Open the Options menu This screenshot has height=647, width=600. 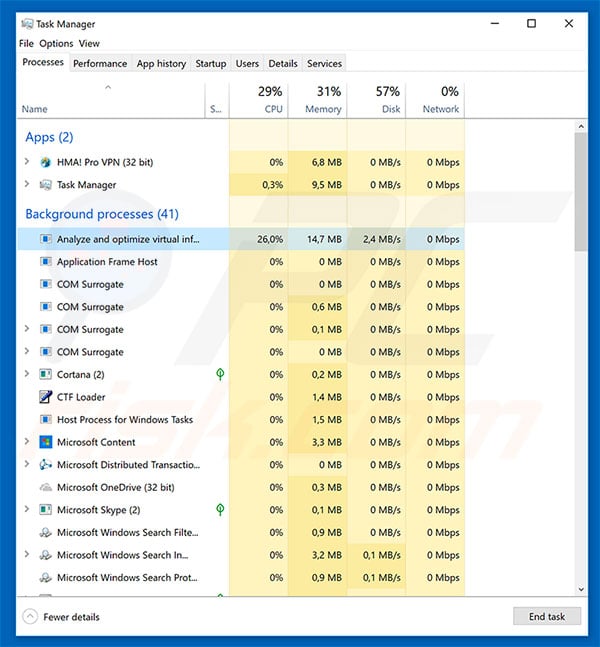pos(56,44)
